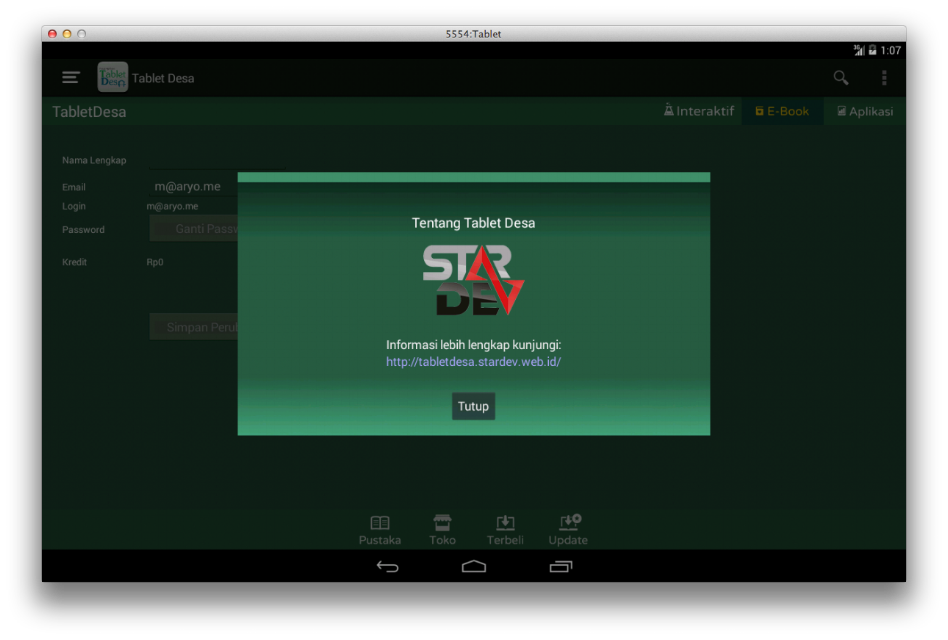Open the hamburger navigation menu
Screen dimensions: 948x640
coord(71,77)
